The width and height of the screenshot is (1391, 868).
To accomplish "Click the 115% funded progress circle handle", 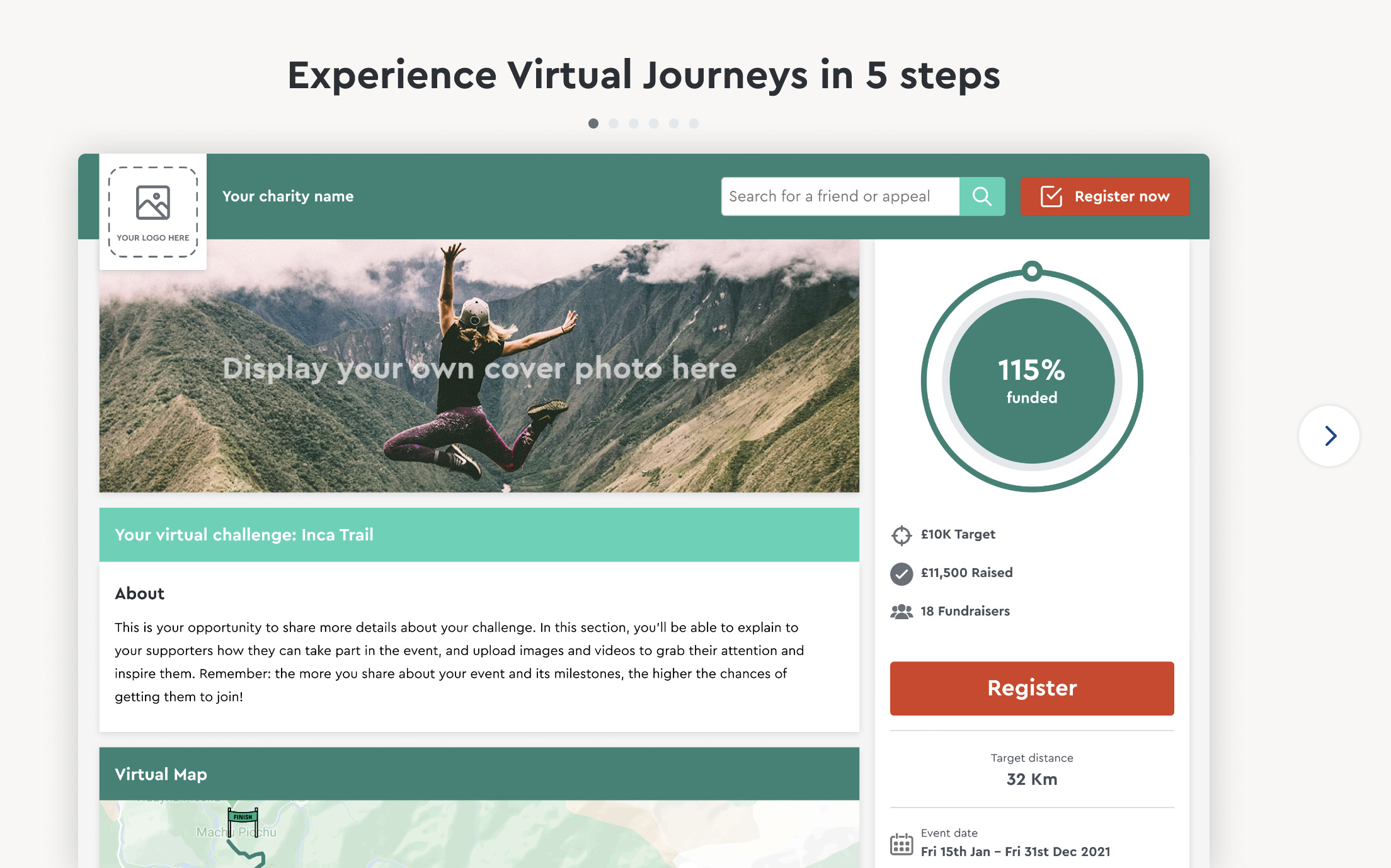I will tap(1032, 271).
